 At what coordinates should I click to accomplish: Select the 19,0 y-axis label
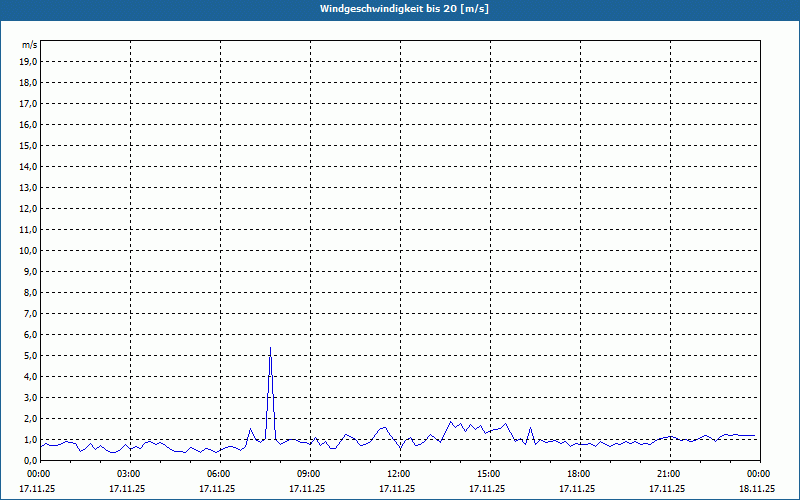[x=29, y=61]
